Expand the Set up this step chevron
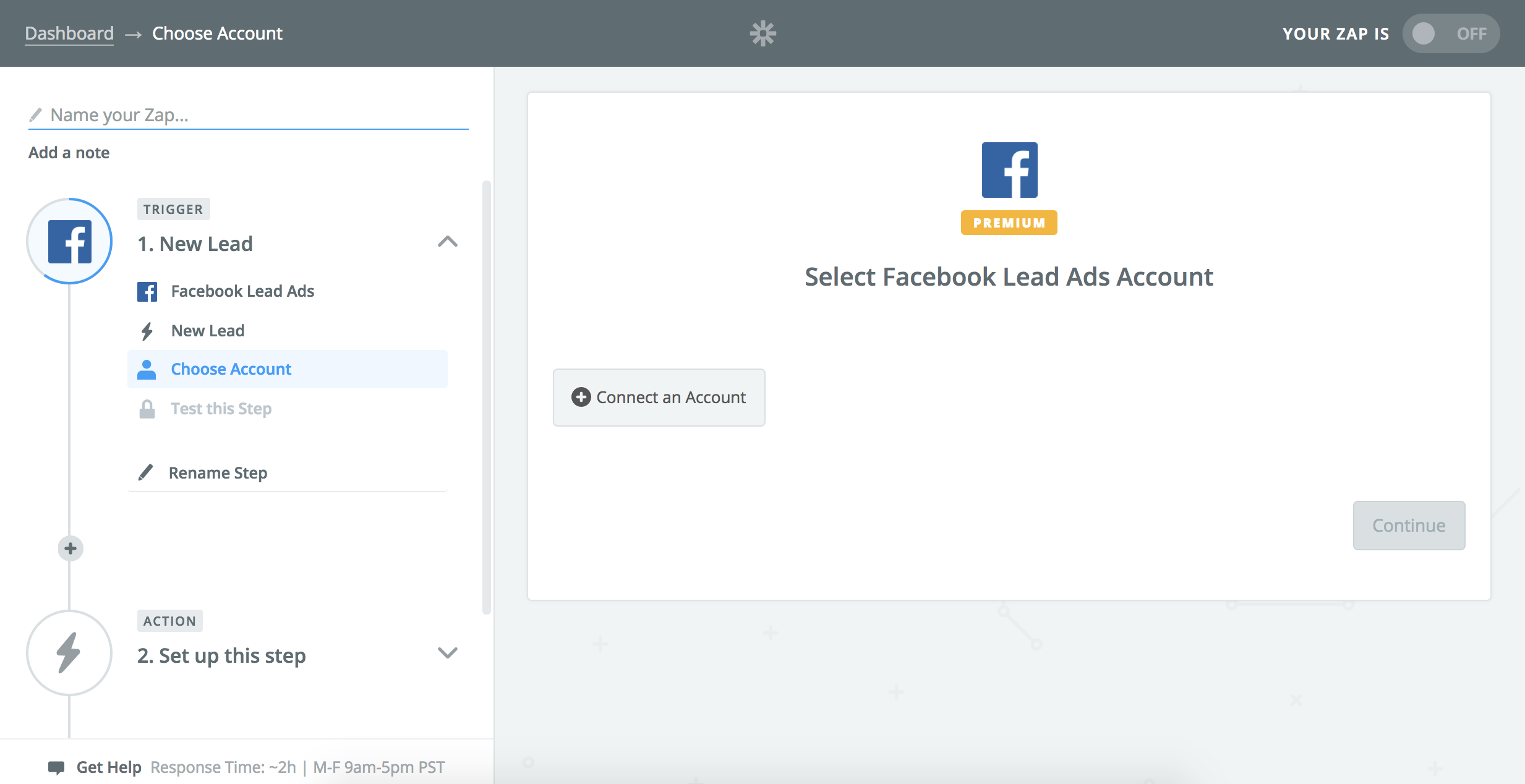1525x784 pixels. click(448, 653)
